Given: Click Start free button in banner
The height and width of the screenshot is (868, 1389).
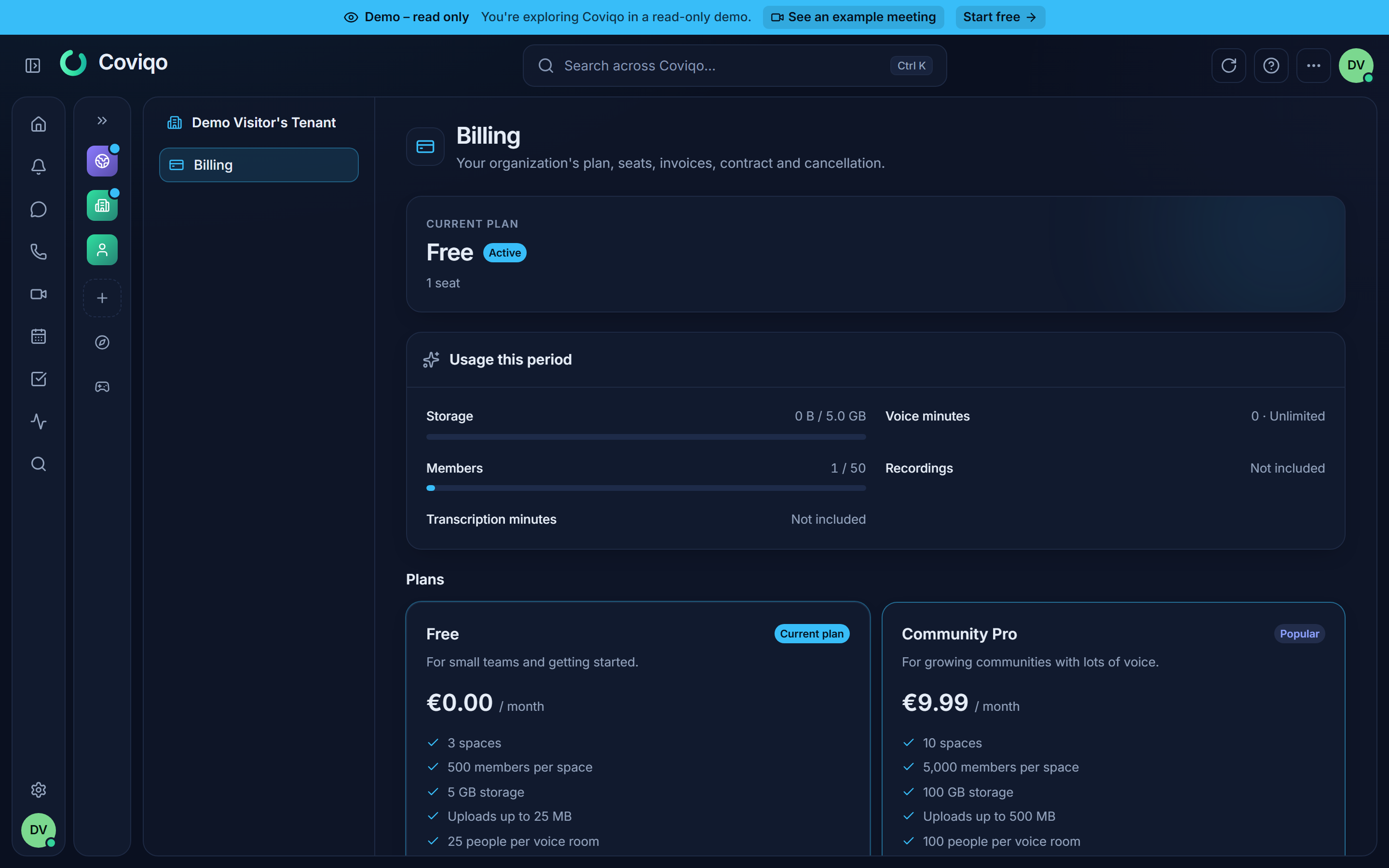Looking at the screenshot, I should [1000, 17].
